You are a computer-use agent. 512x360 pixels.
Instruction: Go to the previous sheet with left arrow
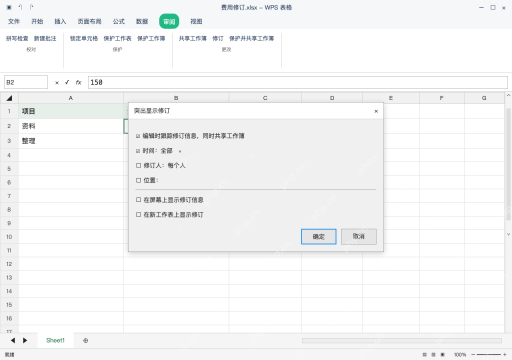13,340
